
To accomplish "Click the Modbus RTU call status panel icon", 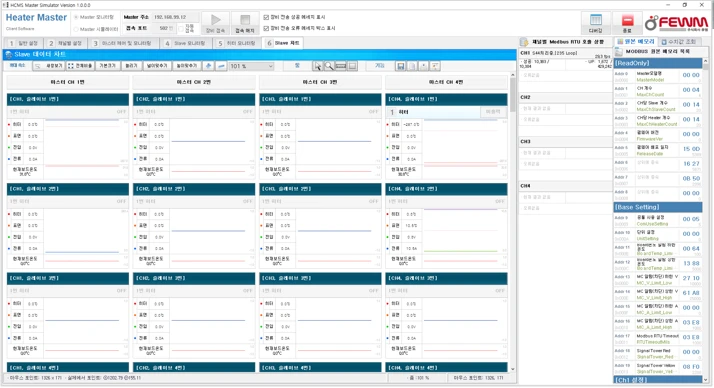I will coord(525,42).
